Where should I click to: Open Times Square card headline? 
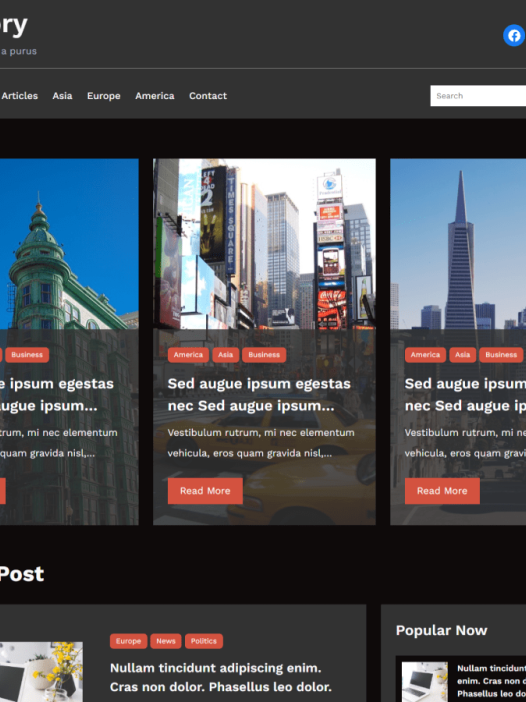(259, 394)
